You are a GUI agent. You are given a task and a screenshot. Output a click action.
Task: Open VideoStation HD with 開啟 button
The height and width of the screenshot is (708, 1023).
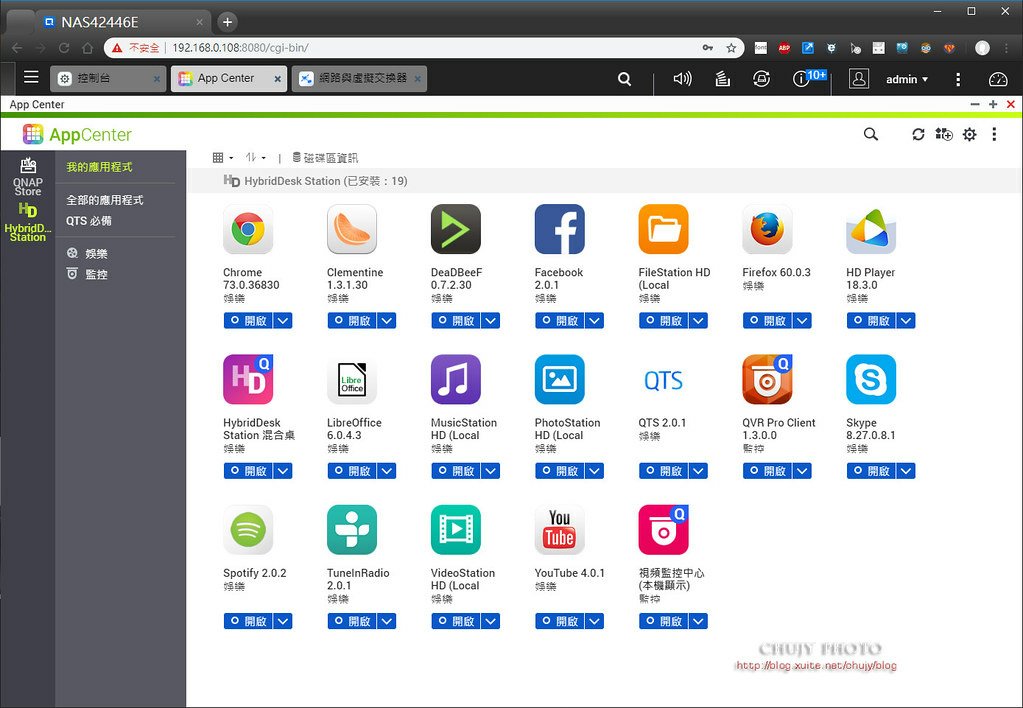pos(455,621)
